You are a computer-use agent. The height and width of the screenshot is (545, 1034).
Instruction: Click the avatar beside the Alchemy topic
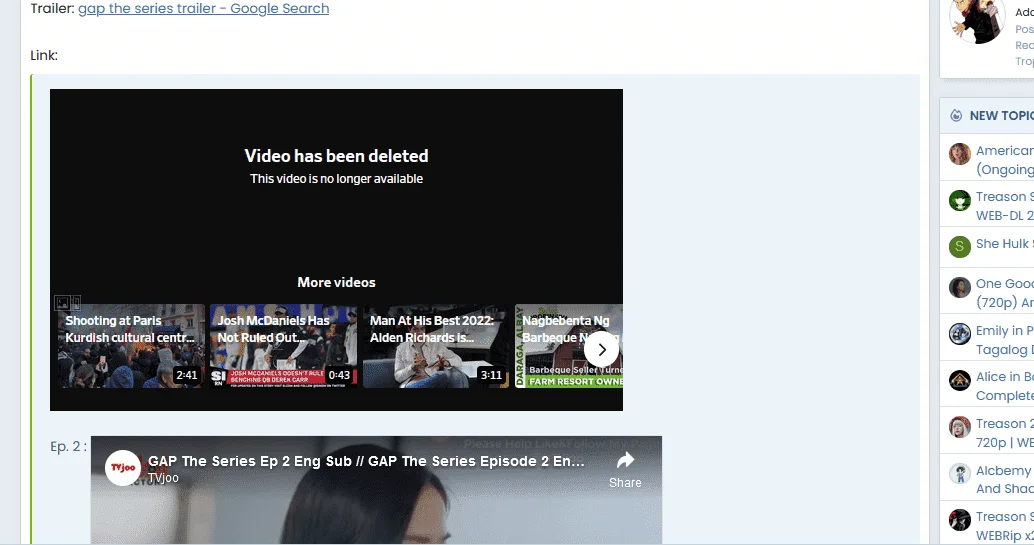click(x=959, y=473)
